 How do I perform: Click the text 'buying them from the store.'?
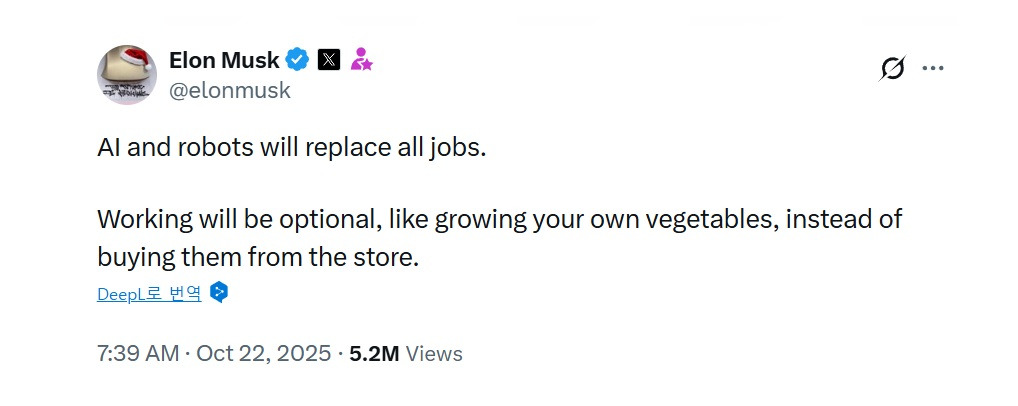coord(257,255)
